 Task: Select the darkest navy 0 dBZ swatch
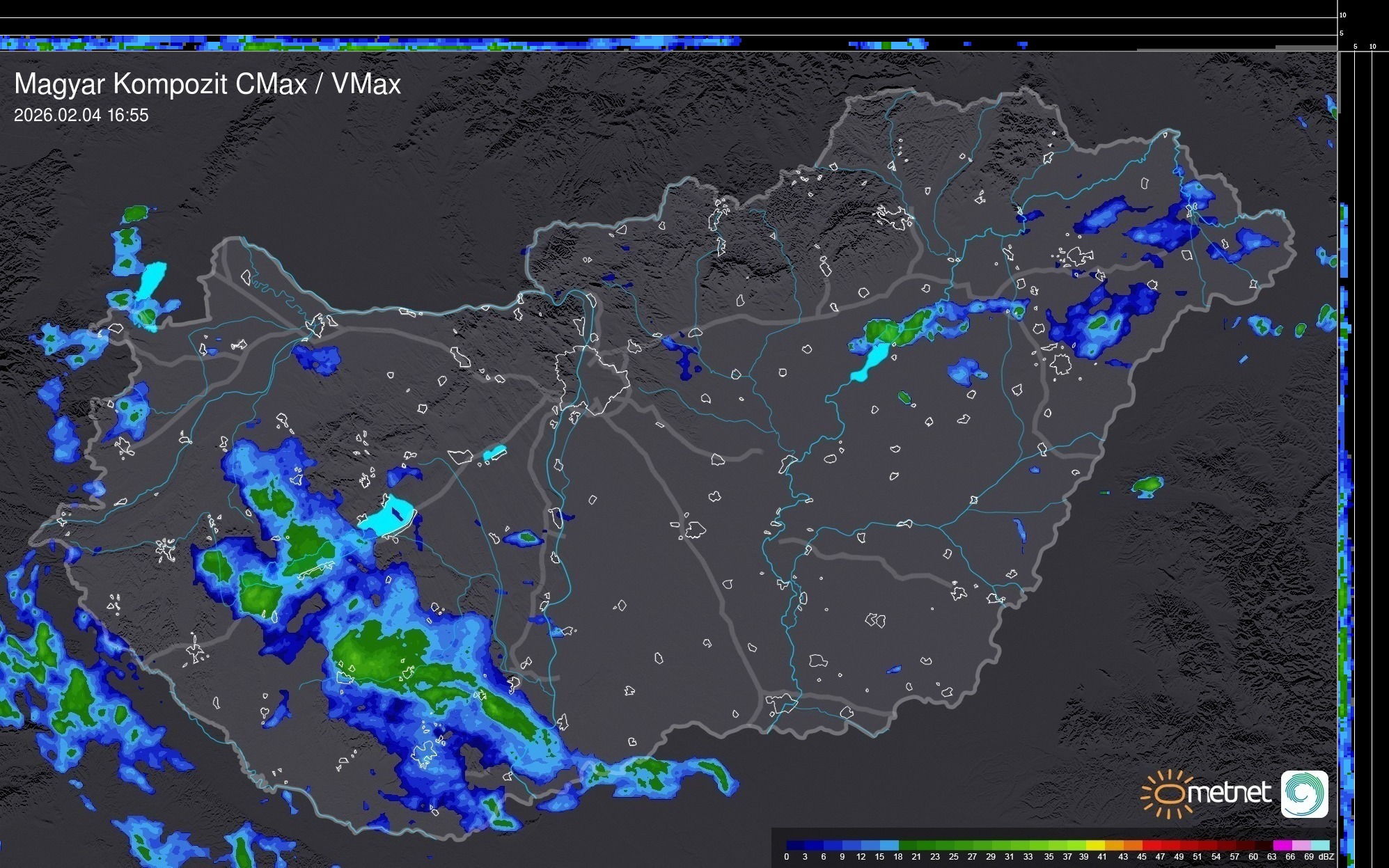pyautogui.click(x=796, y=845)
